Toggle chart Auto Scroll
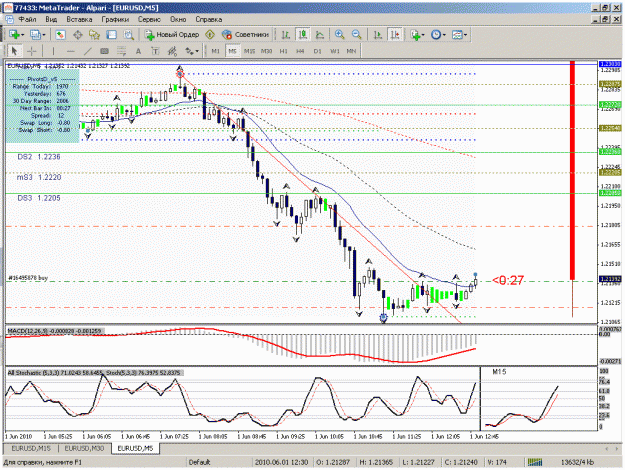Screen dimensions: 625x470 [377, 35]
